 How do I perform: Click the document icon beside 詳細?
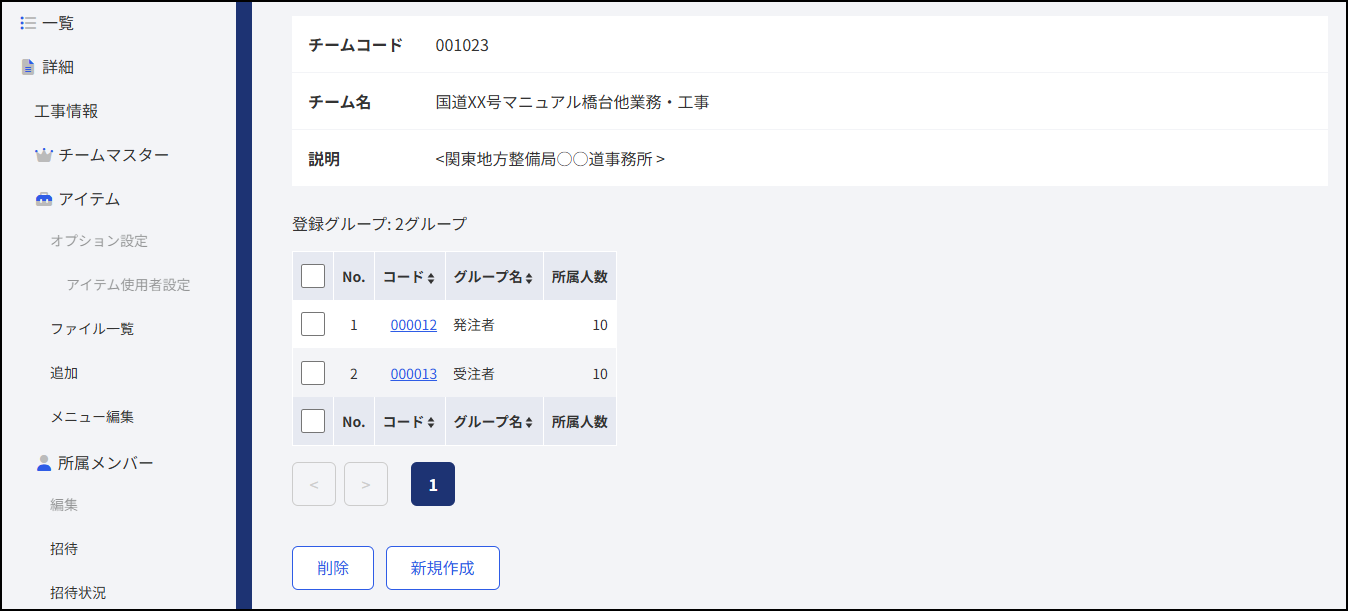point(28,67)
